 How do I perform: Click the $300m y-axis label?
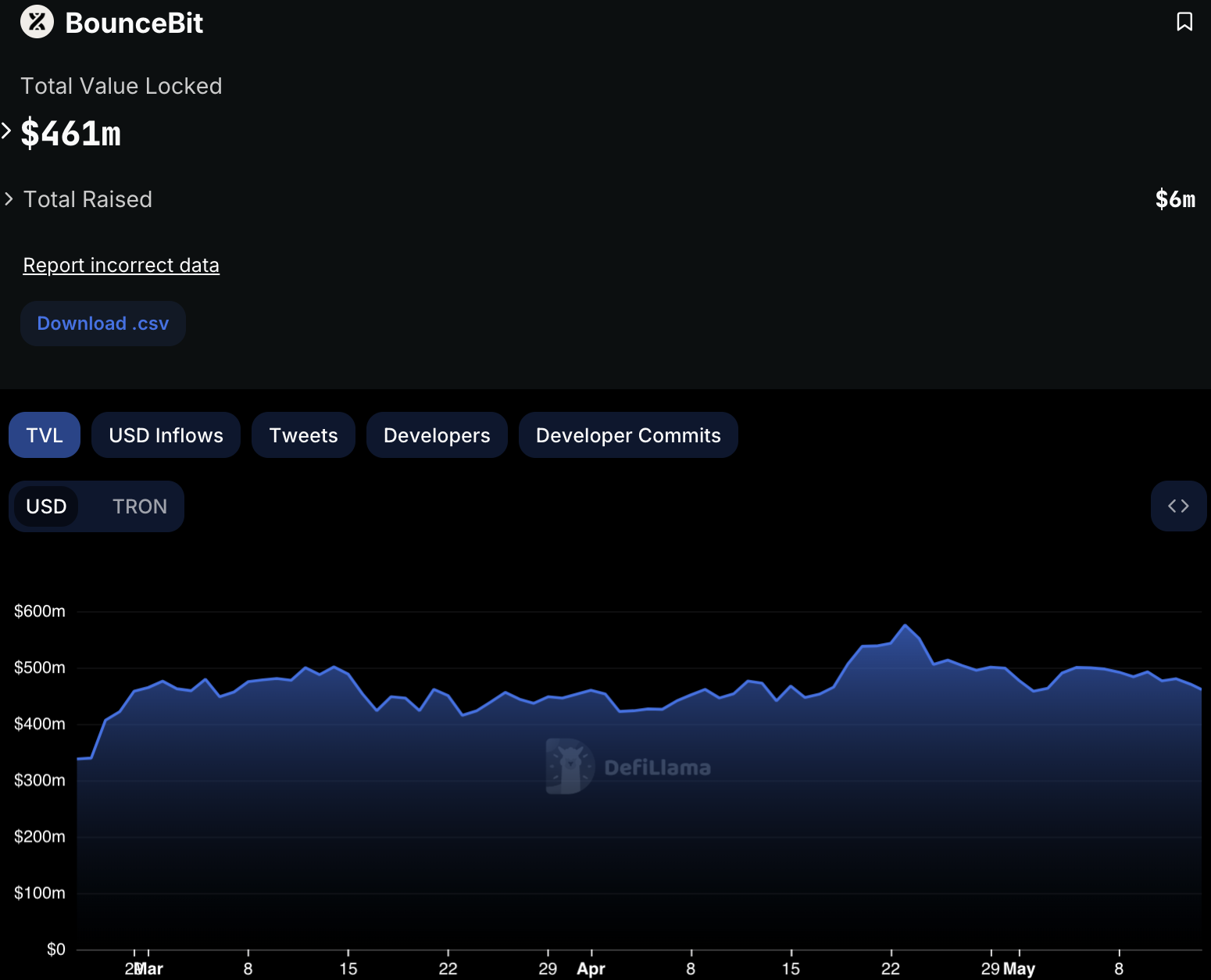tap(40, 780)
